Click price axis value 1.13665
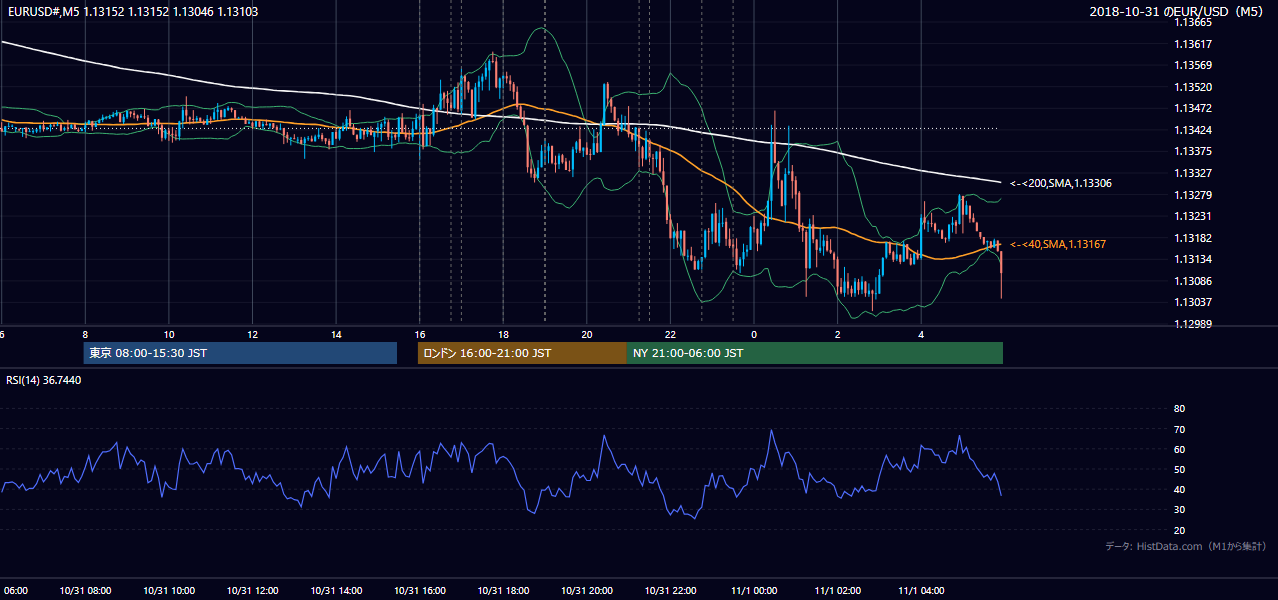The width and height of the screenshot is (1278, 600). point(1195,22)
